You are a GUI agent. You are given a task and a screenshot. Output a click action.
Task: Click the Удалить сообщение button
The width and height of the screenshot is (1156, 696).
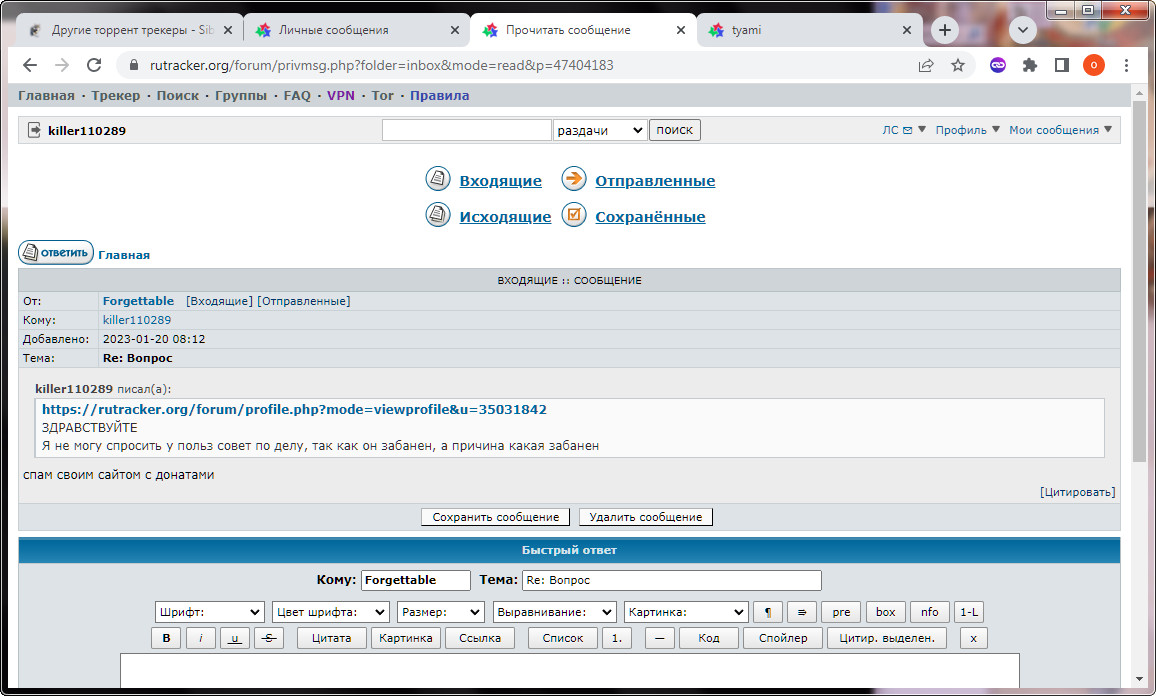[x=646, y=517]
